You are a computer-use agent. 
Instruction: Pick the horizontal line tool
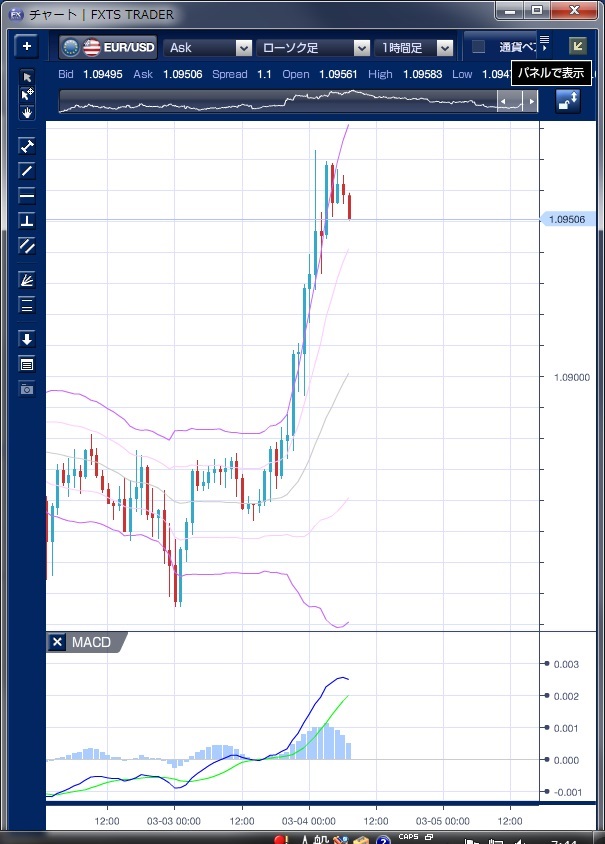pos(27,195)
